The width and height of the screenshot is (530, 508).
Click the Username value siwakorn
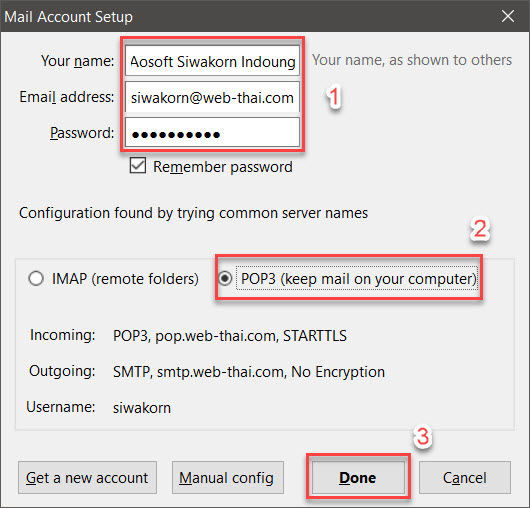[x=142, y=408]
